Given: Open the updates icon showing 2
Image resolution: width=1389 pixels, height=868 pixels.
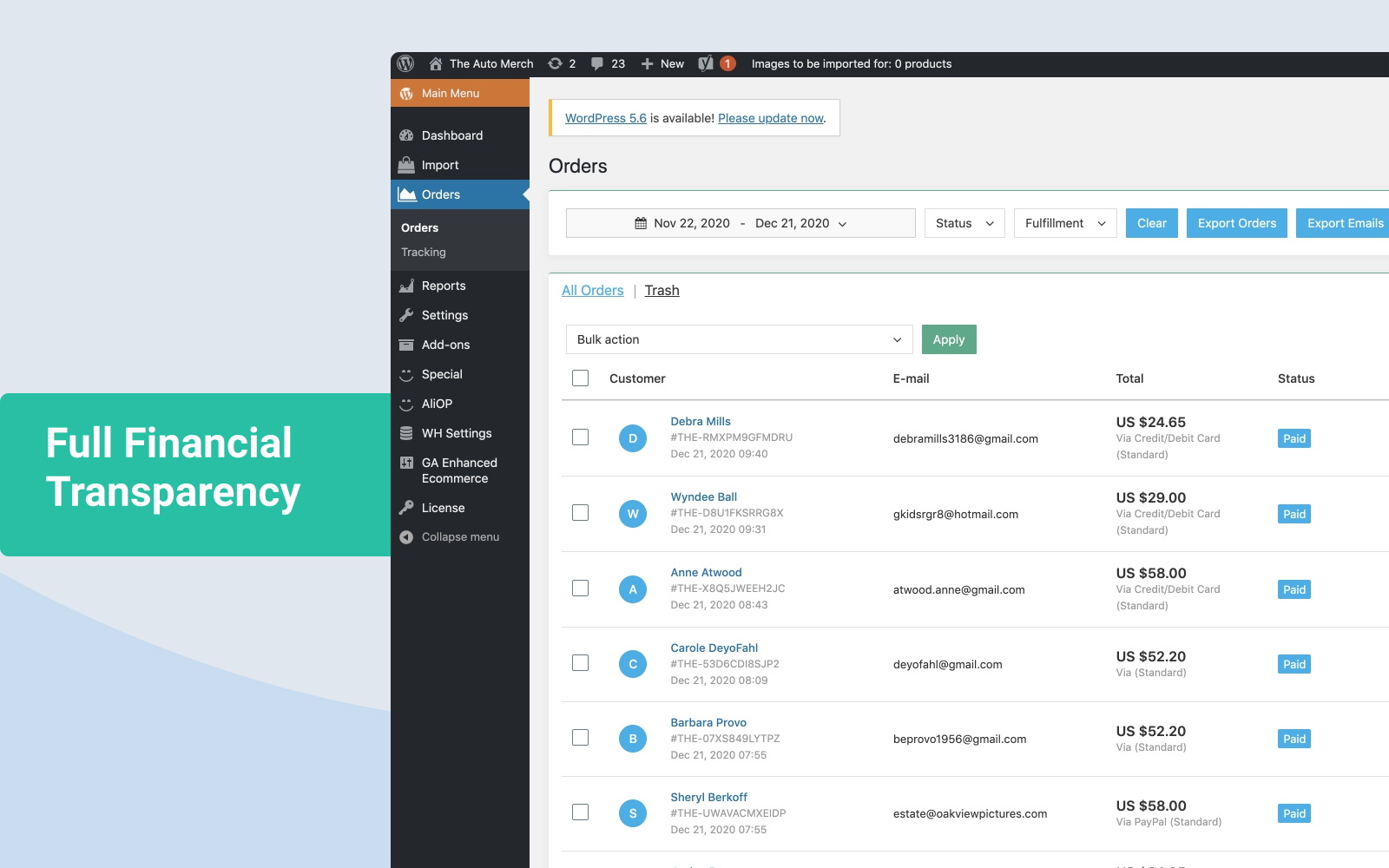Looking at the screenshot, I should point(556,64).
